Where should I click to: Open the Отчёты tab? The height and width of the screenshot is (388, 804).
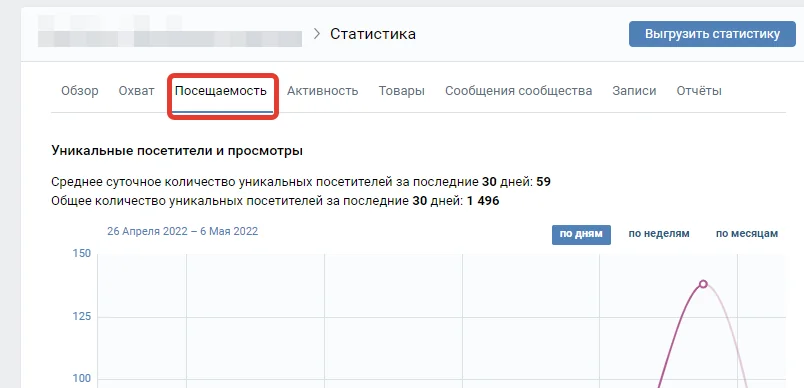coord(699,91)
